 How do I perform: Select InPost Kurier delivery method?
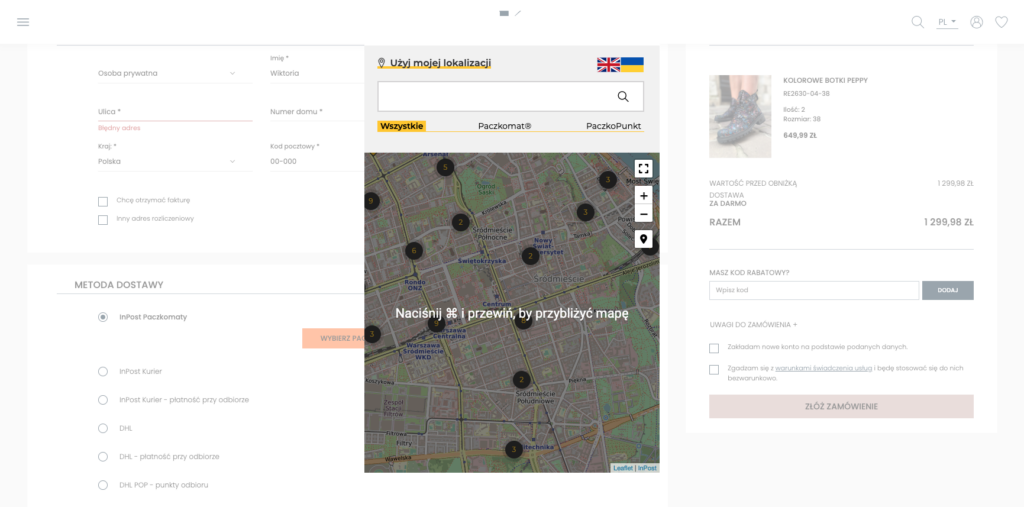point(103,371)
